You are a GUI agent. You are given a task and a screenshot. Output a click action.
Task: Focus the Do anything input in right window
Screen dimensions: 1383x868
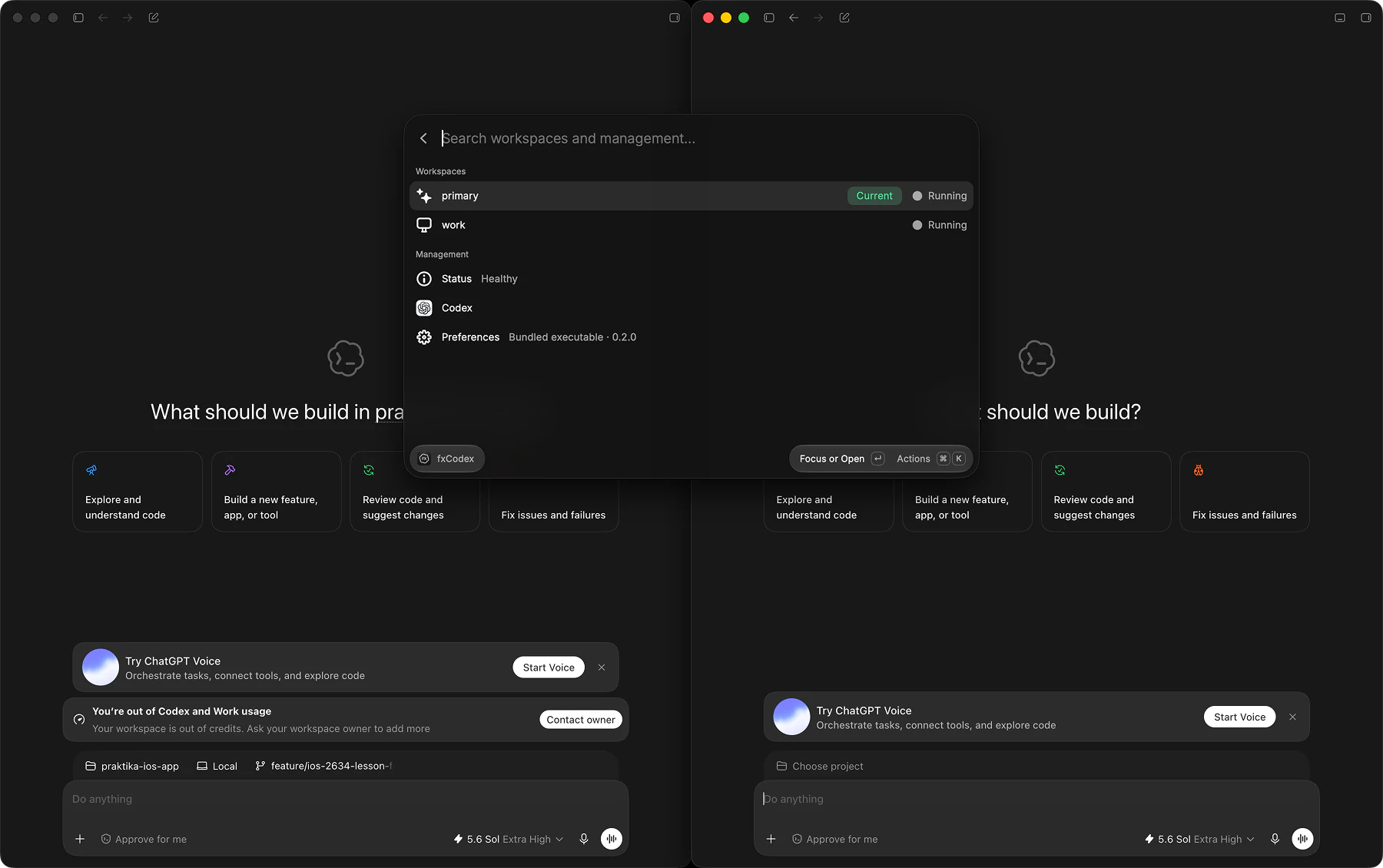1036,799
